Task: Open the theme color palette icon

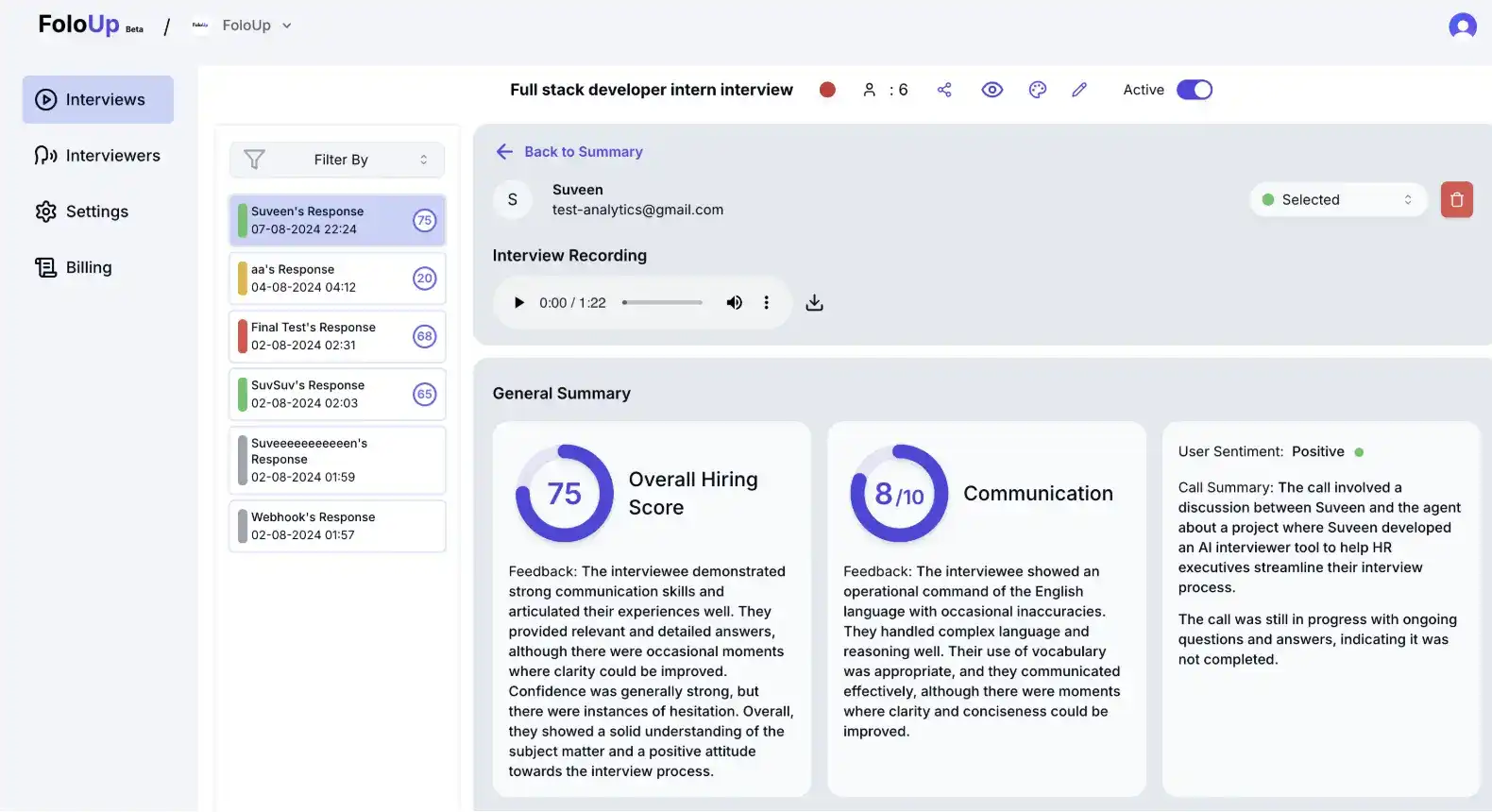Action: (x=1037, y=90)
